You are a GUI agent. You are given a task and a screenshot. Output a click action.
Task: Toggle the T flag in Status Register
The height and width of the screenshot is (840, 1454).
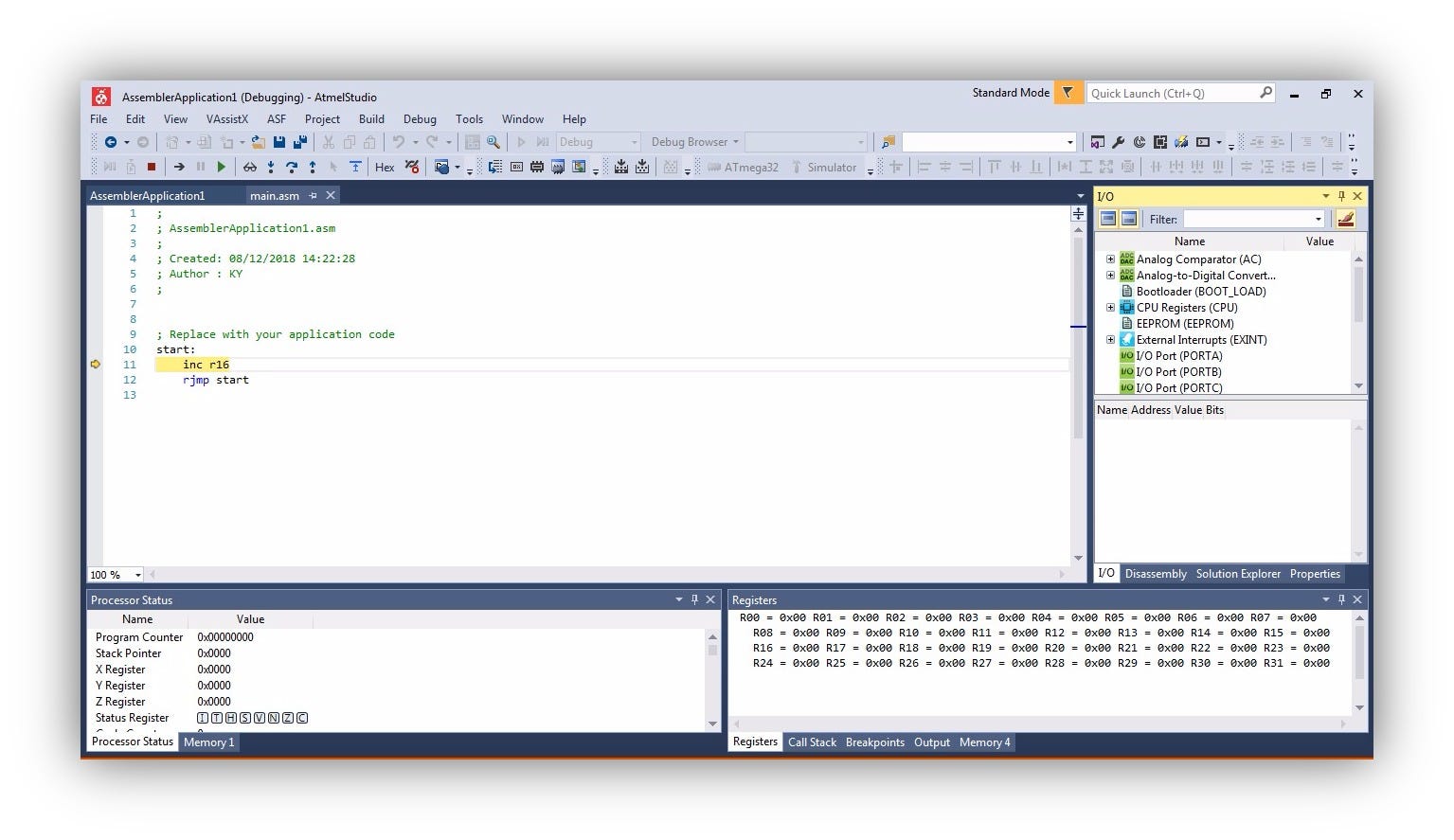(x=217, y=718)
